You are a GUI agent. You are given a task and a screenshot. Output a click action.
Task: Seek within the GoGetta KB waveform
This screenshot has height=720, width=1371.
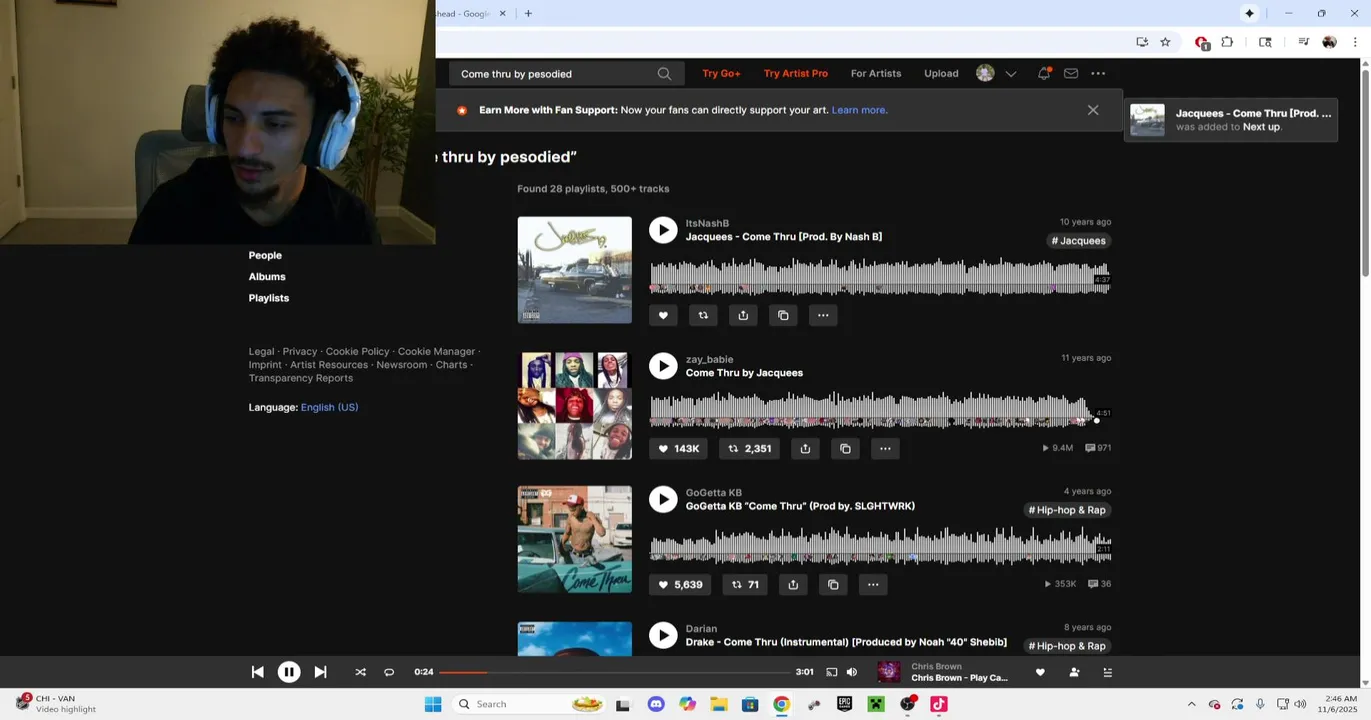pyautogui.click(x=880, y=546)
